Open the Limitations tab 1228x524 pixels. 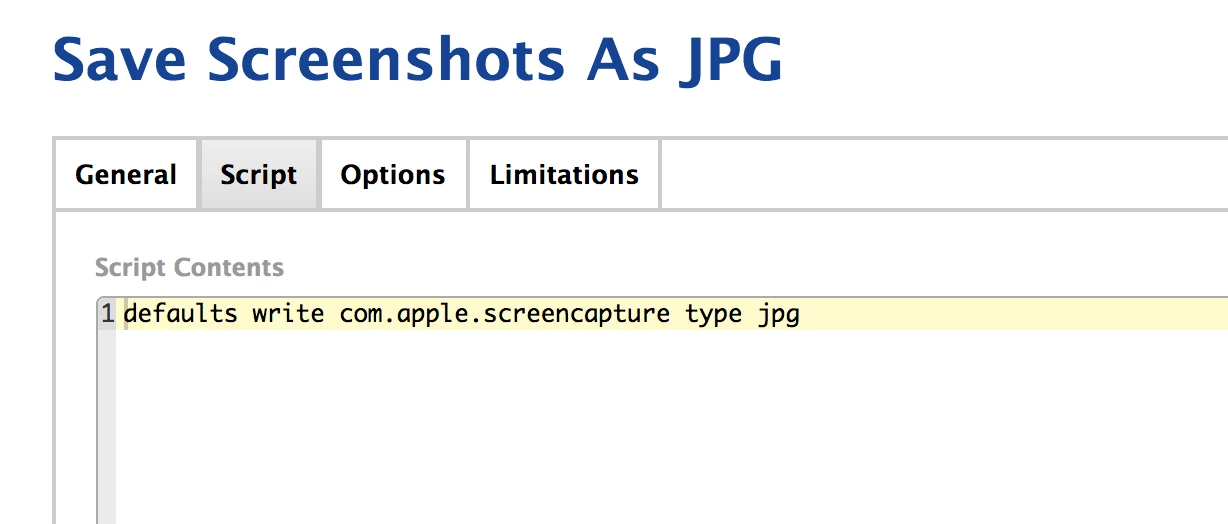point(564,175)
